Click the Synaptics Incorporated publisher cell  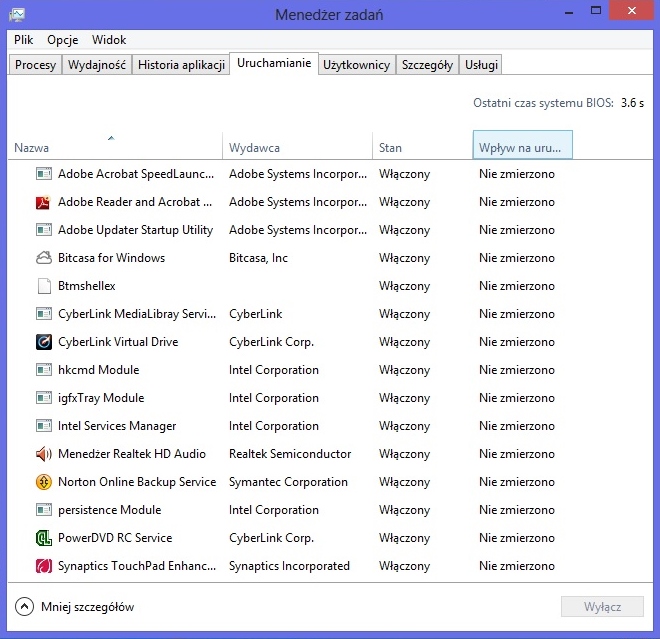click(x=289, y=566)
